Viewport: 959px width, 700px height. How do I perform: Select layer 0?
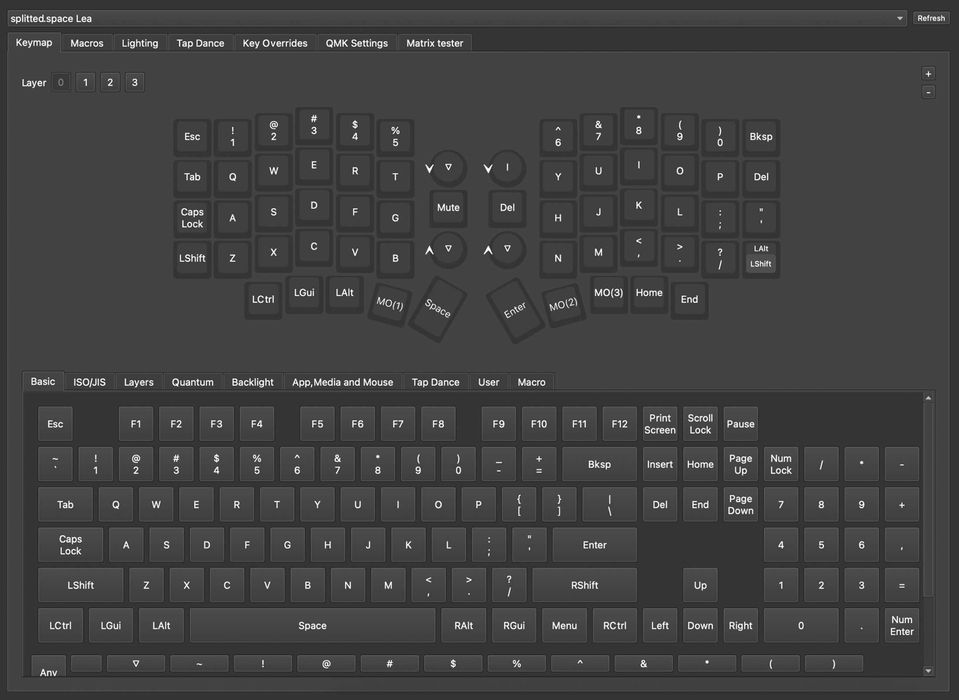click(61, 83)
